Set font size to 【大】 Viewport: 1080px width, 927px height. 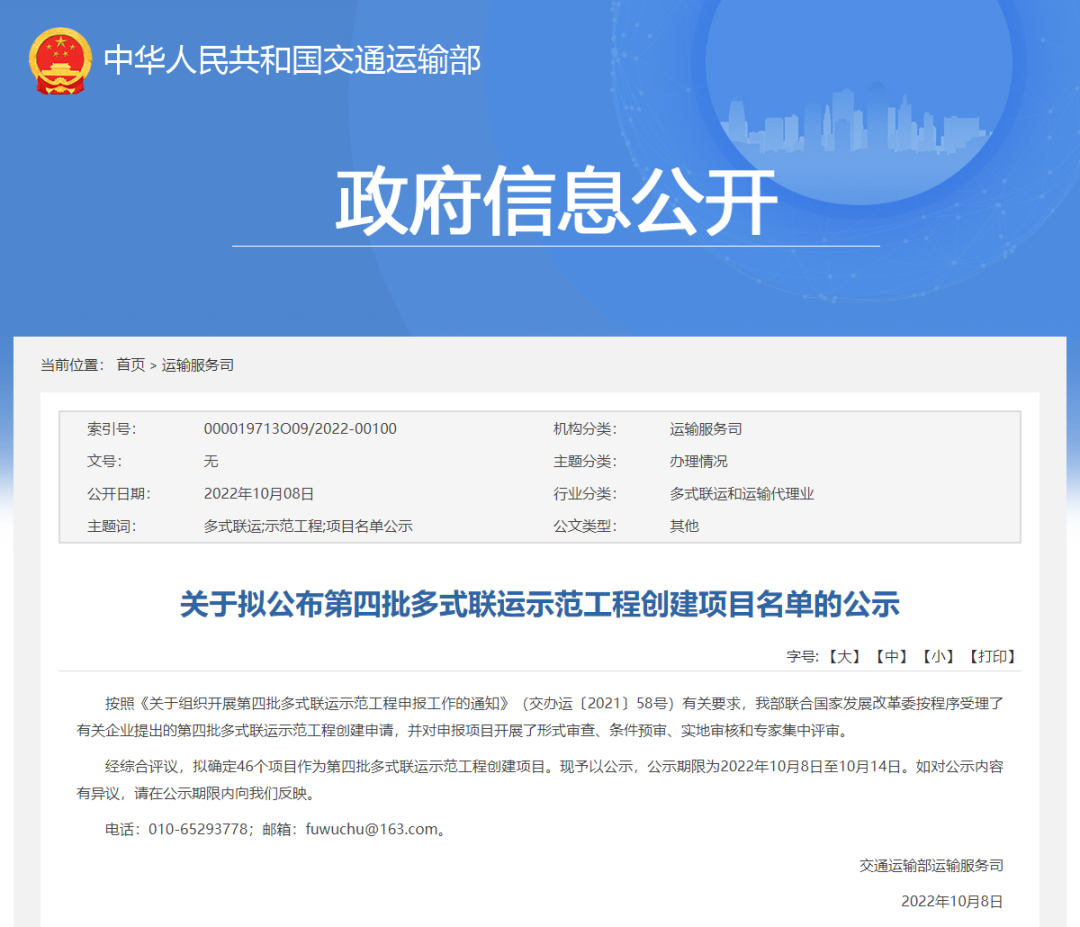(x=844, y=656)
